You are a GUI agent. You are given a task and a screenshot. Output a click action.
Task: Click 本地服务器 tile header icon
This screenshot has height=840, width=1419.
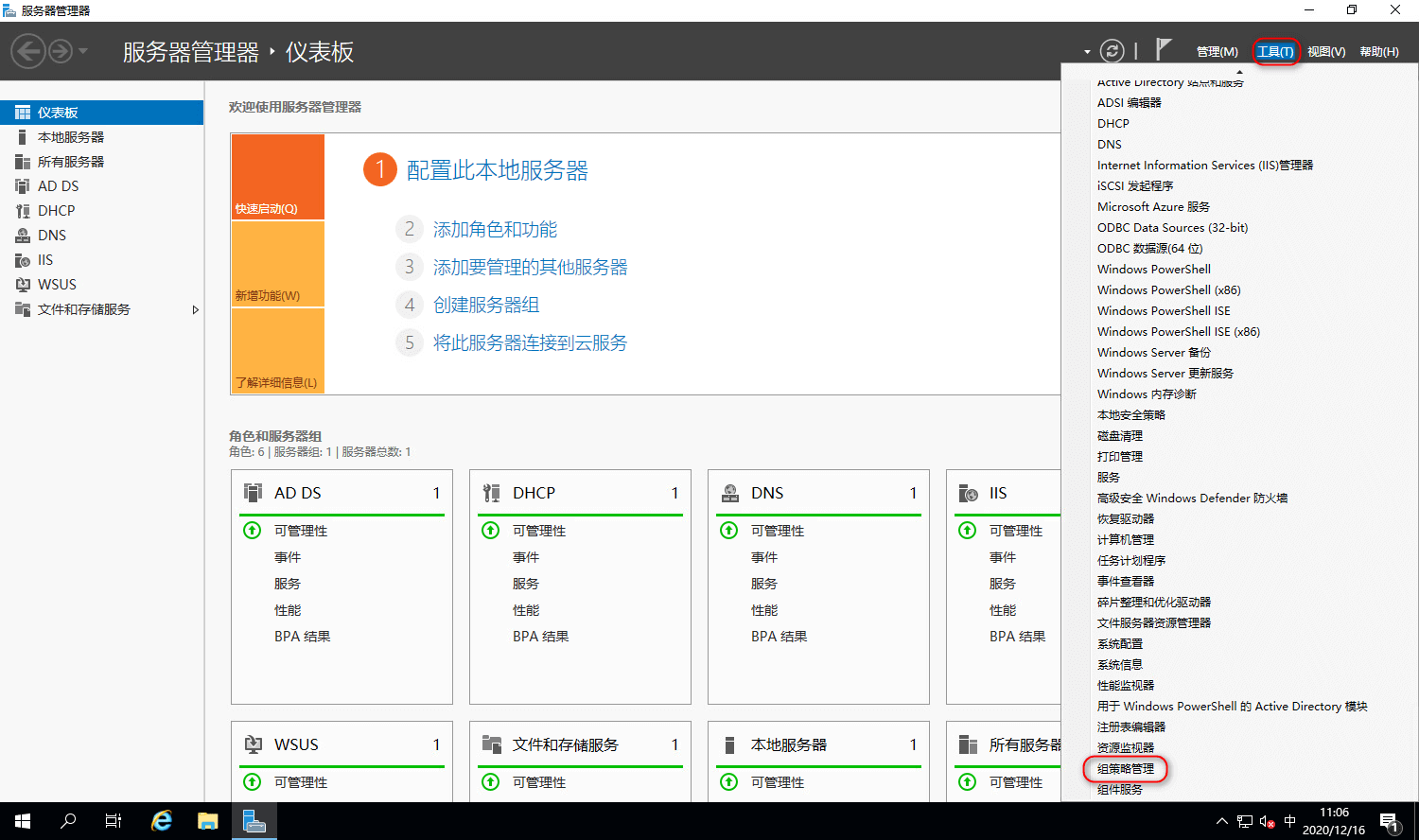(x=730, y=744)
